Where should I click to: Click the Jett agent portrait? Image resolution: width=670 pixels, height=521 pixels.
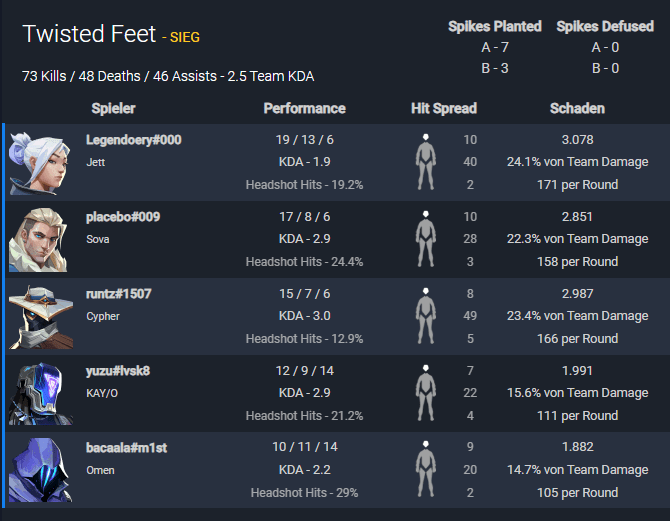pyautogui.click(x=41, y=163)
